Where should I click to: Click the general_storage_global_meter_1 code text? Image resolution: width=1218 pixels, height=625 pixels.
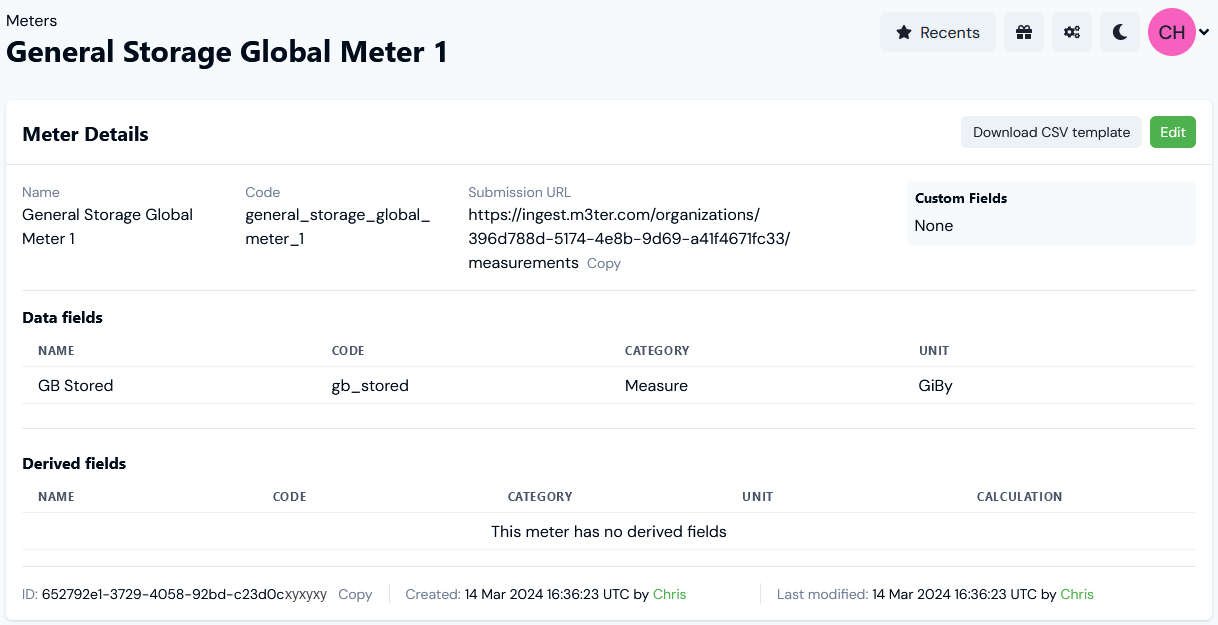click(338, 226)
